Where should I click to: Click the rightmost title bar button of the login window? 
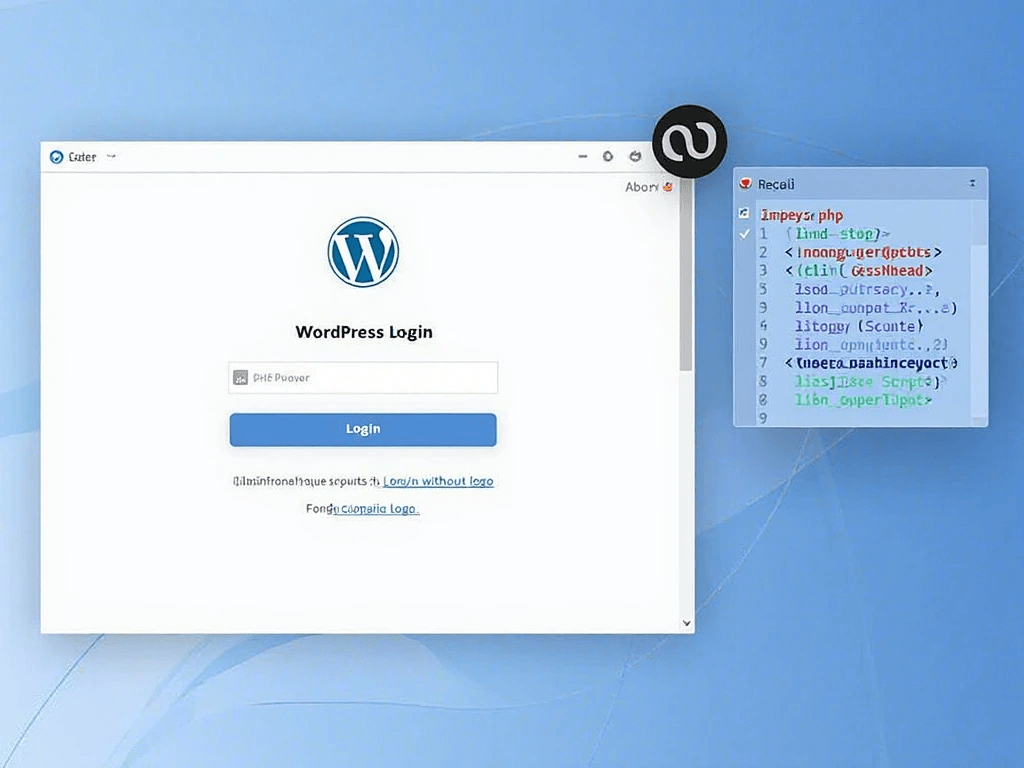click(635, 156)
